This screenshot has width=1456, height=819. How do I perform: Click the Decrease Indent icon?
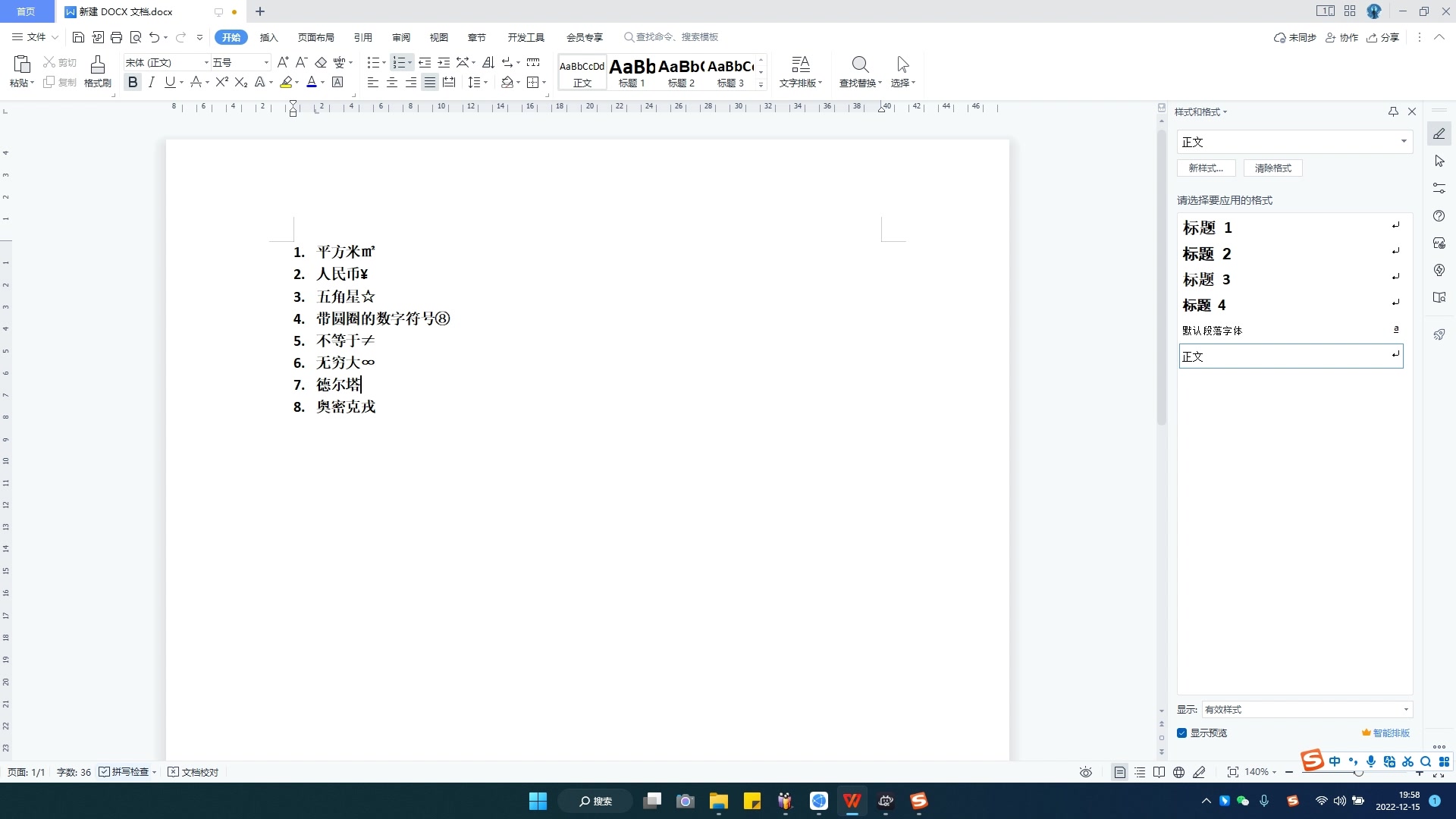tap(425, 62)
